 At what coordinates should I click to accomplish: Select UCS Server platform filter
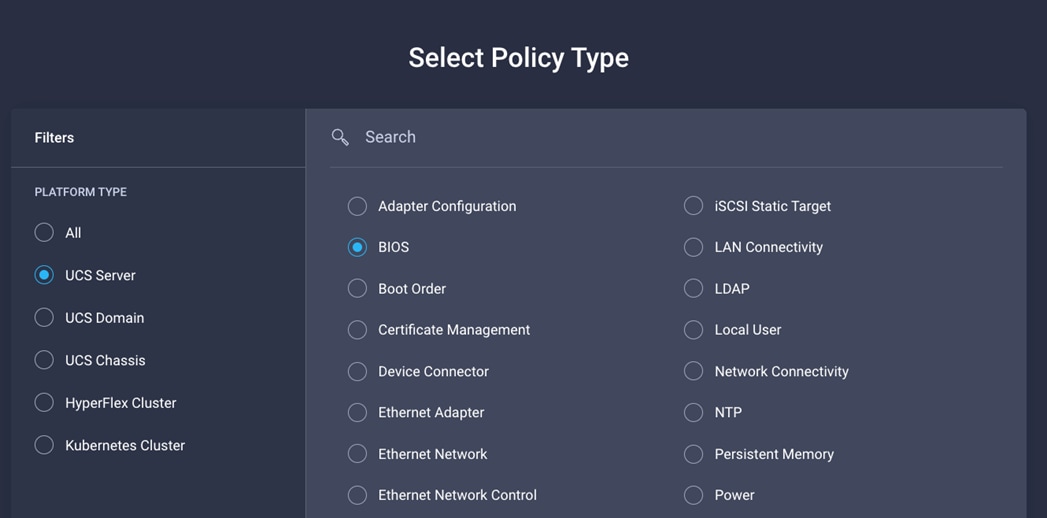(44, 275)
